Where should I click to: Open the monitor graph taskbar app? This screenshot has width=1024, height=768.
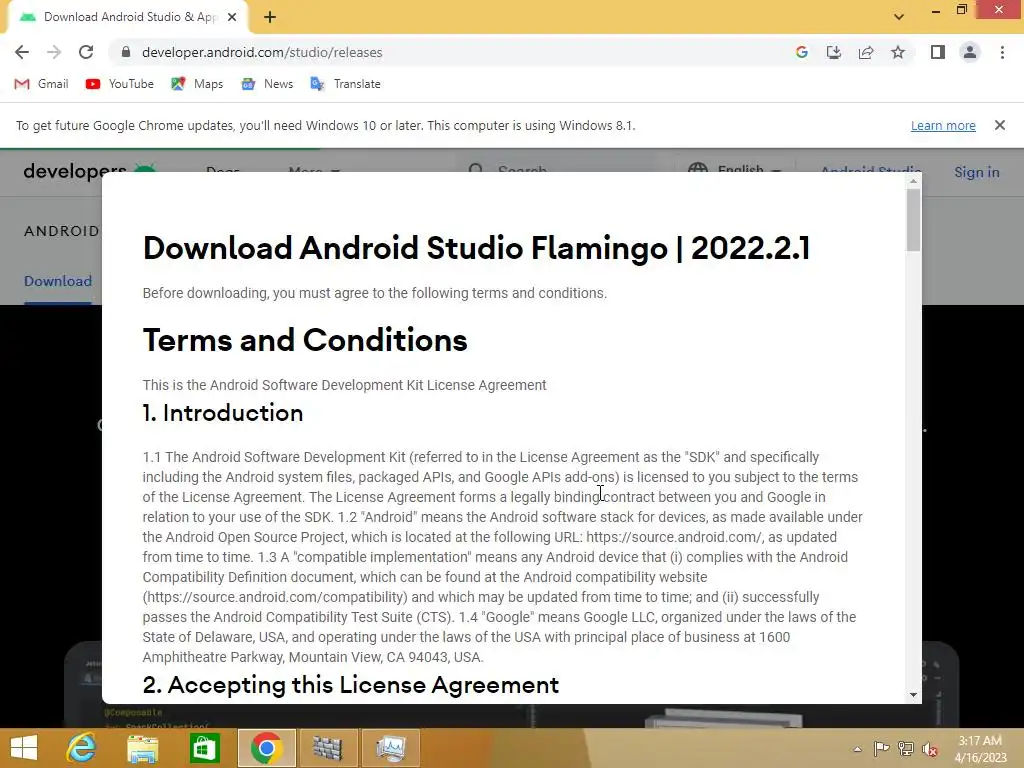click(390, 748)
